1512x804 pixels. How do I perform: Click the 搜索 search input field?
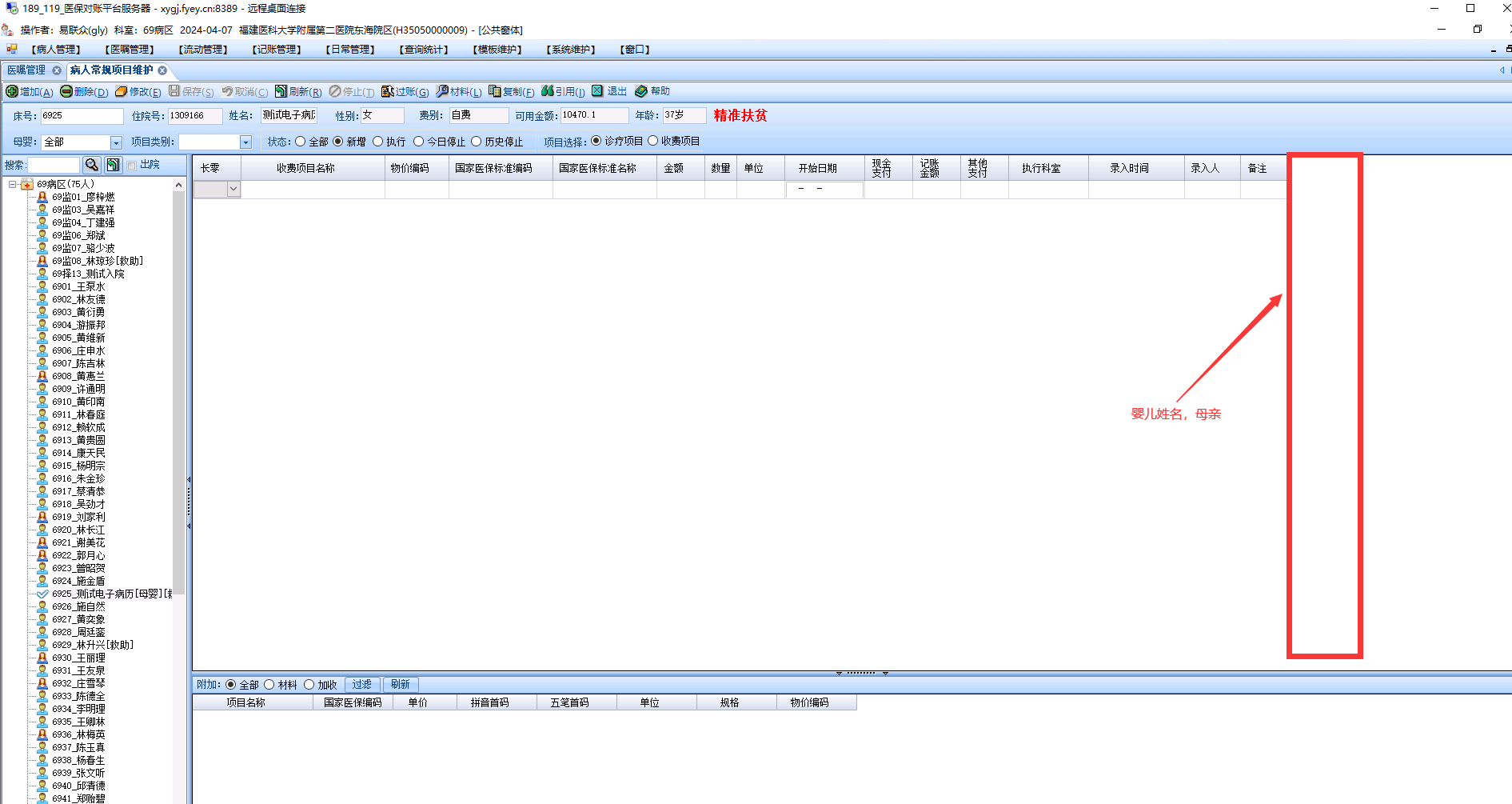[x=54, y=165]
